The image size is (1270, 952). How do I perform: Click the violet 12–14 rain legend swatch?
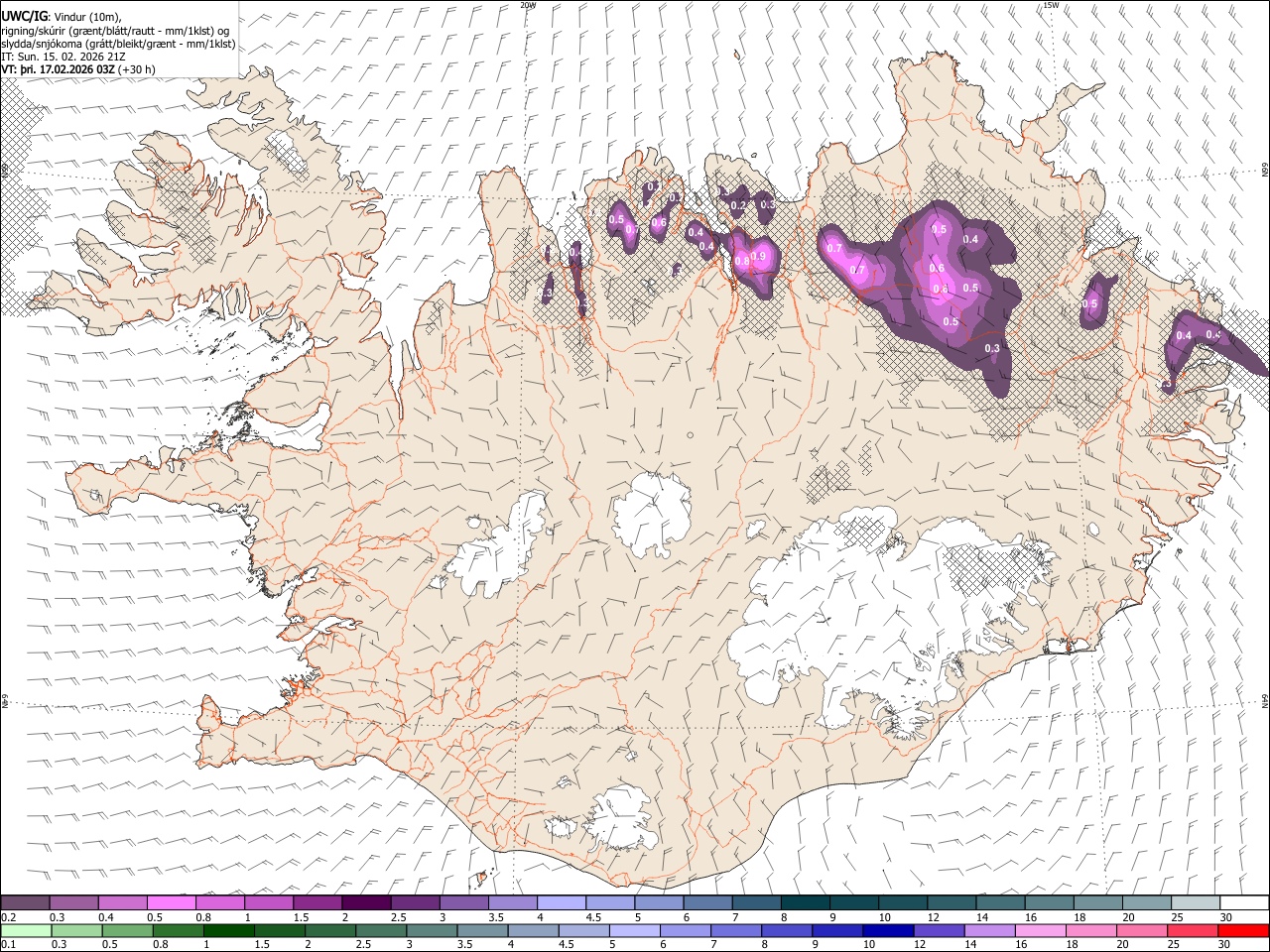point(938,930)
